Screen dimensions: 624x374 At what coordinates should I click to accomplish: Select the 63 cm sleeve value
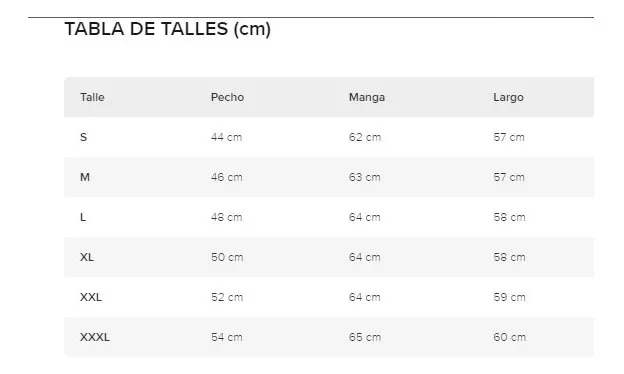365,177
